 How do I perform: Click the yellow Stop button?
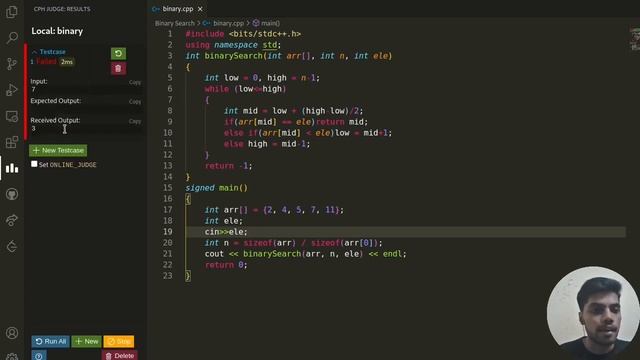[119, 341]
